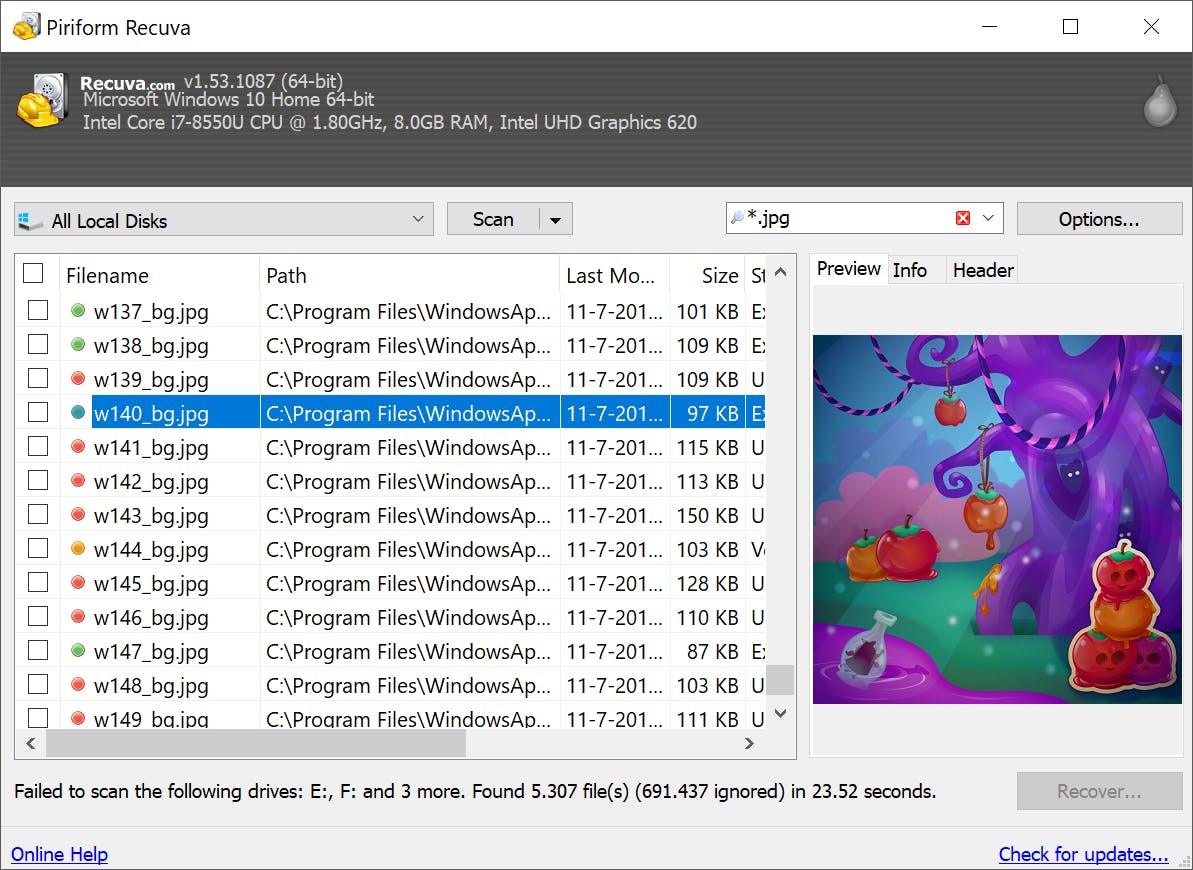Check the box for w138_bg.jpg
The width and height of the screenshot is (1193, 870).
click(x=38, y=345)
